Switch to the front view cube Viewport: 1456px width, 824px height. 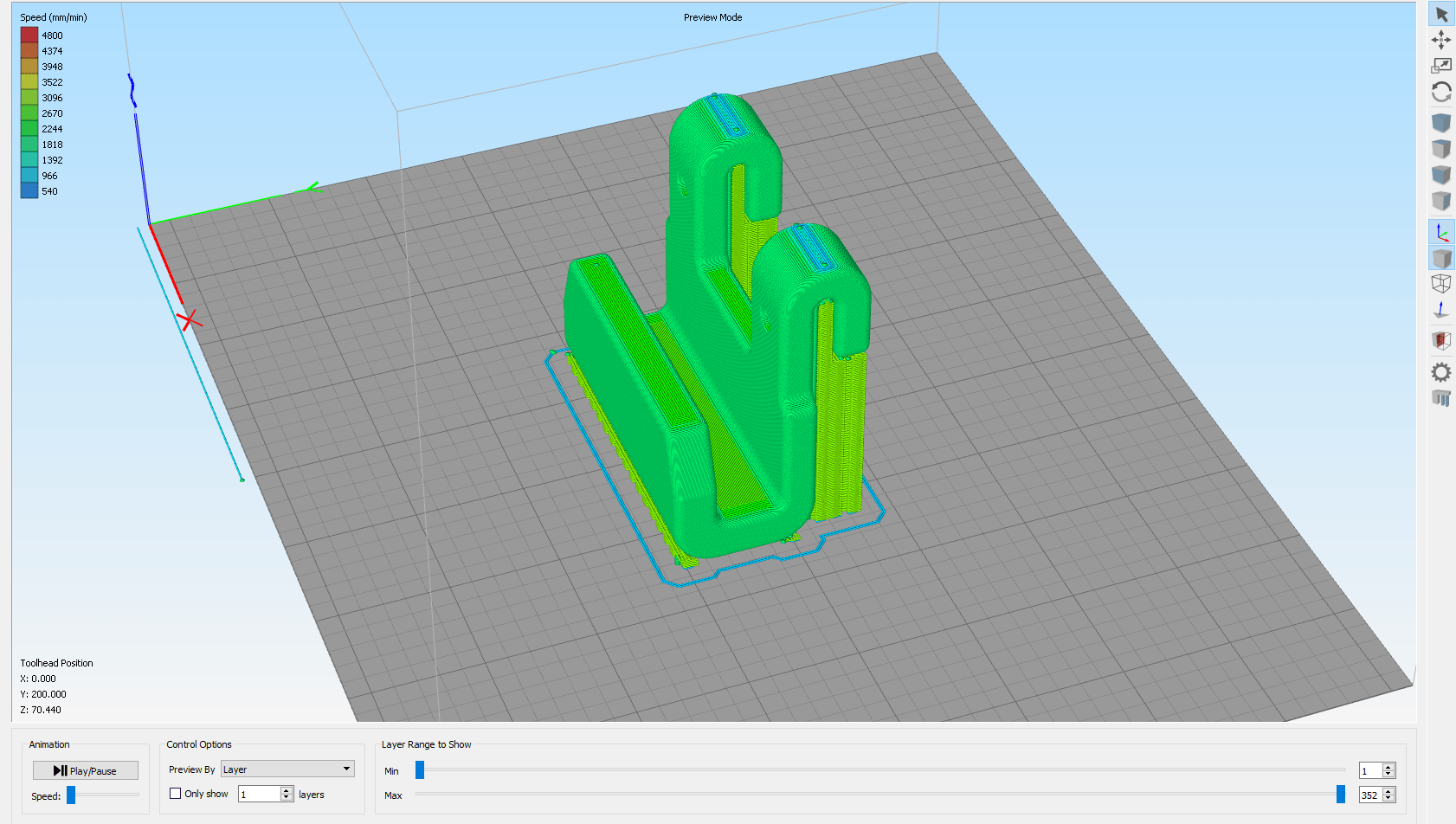click(1441, 175)
